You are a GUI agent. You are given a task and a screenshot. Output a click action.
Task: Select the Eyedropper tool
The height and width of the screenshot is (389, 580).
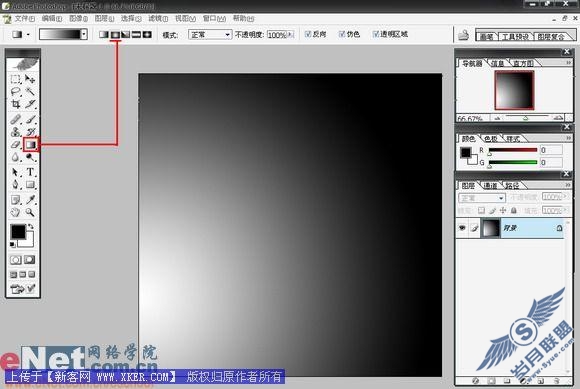(x=30, y=200)
